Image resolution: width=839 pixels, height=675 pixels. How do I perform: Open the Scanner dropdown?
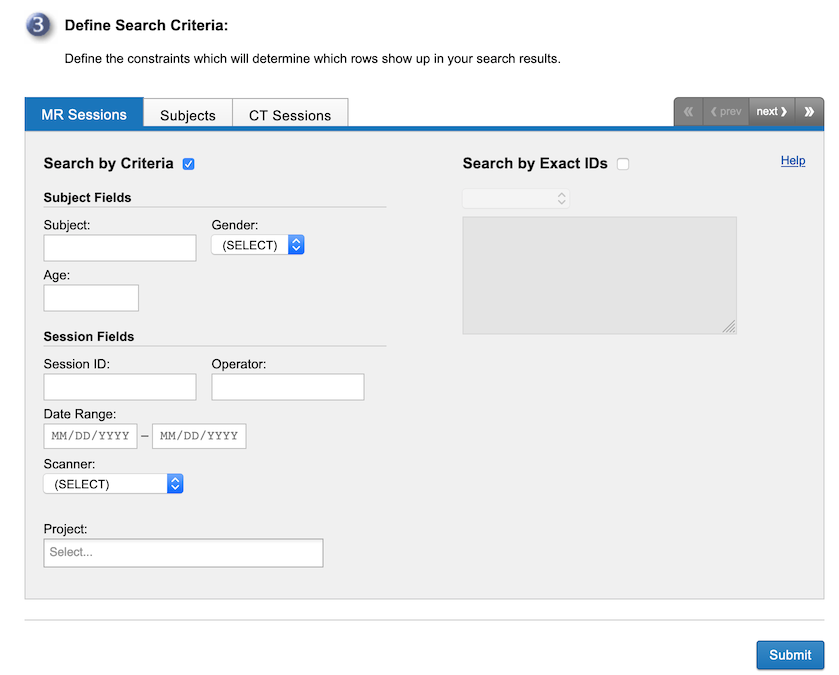coord(113,484)
